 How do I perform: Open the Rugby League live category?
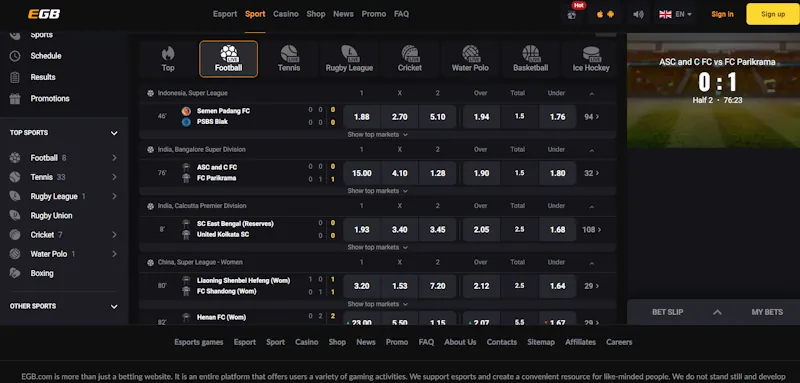pyautogui.click(x=349, y=59)
